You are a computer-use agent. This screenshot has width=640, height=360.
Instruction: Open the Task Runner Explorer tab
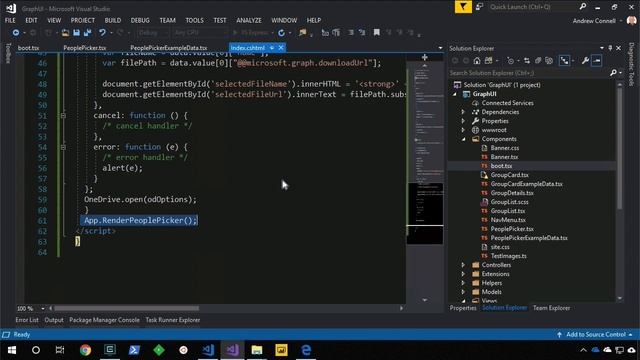(x=173, y=320)
